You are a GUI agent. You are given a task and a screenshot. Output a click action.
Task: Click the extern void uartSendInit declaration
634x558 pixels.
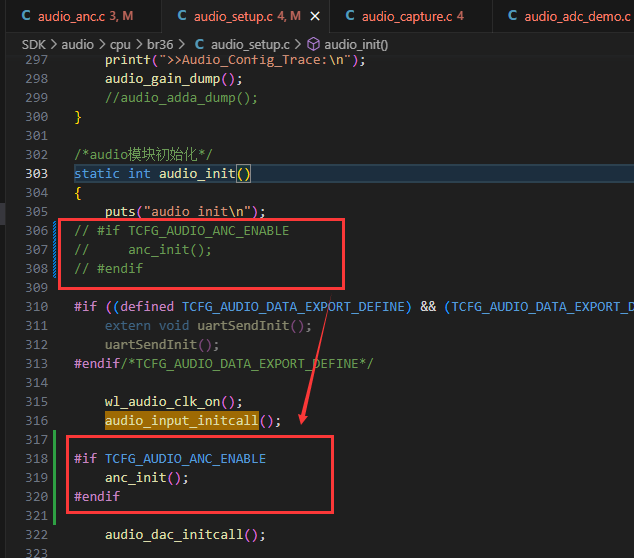tap(208, 326)
